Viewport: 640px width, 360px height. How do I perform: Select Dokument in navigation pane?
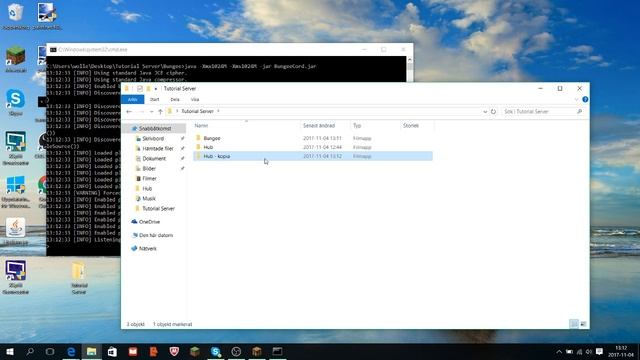click(x=154, y=158)
